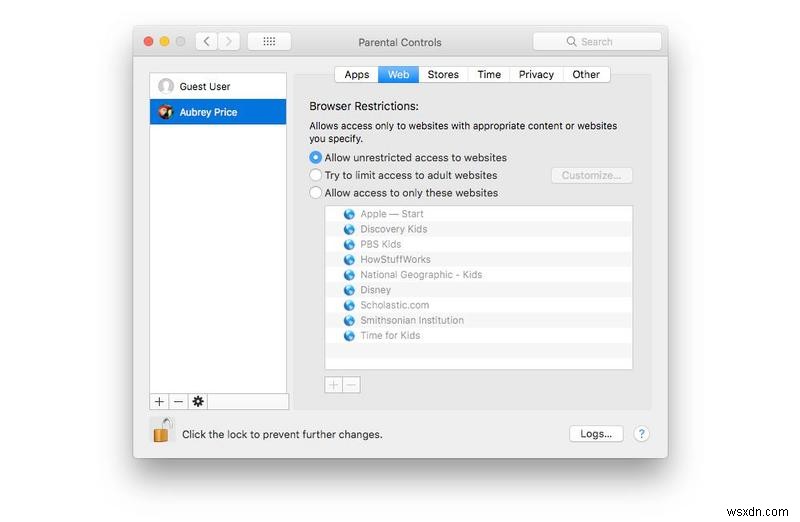800x522 pixels.
Task: Click the padlock to prevent further changes
Action: coord(163,430)
